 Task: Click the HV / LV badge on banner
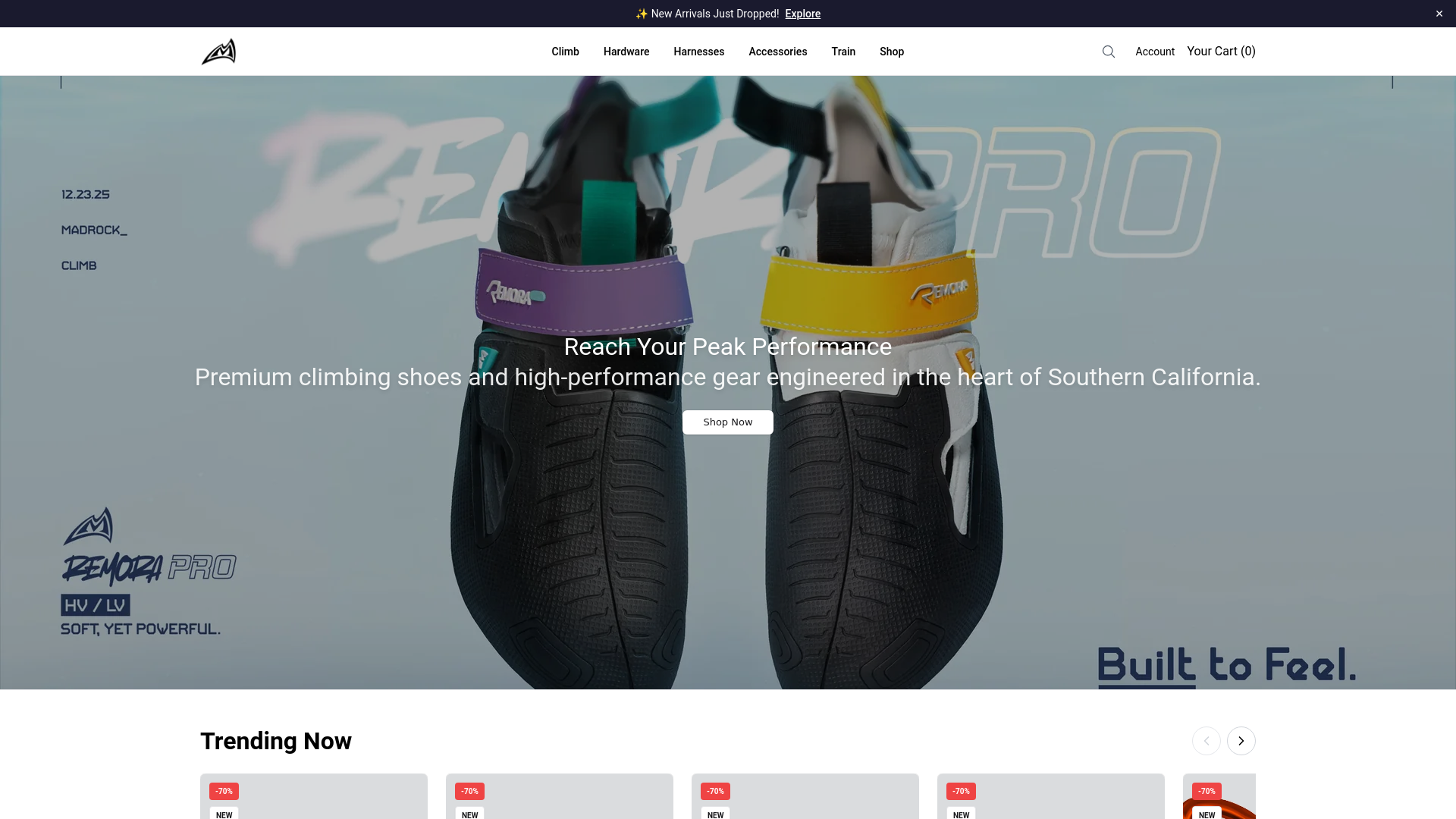[96, 605]
